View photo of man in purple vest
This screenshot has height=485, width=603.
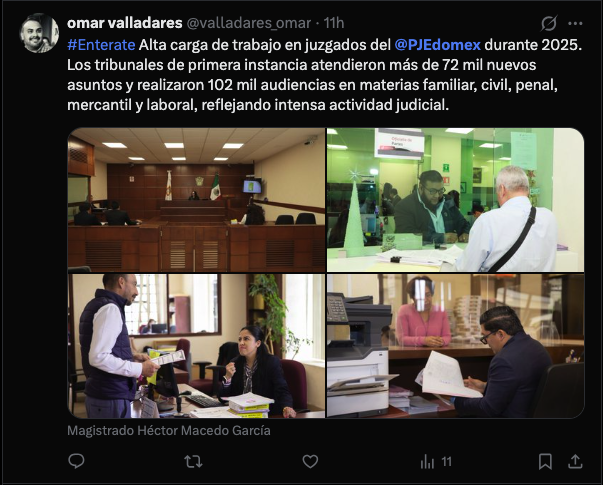click(x=197, y=346)
